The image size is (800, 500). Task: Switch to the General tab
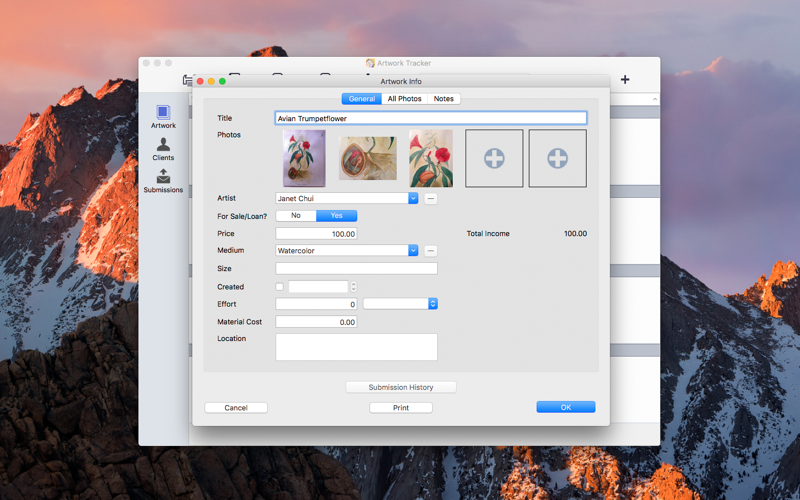(362, 98)
